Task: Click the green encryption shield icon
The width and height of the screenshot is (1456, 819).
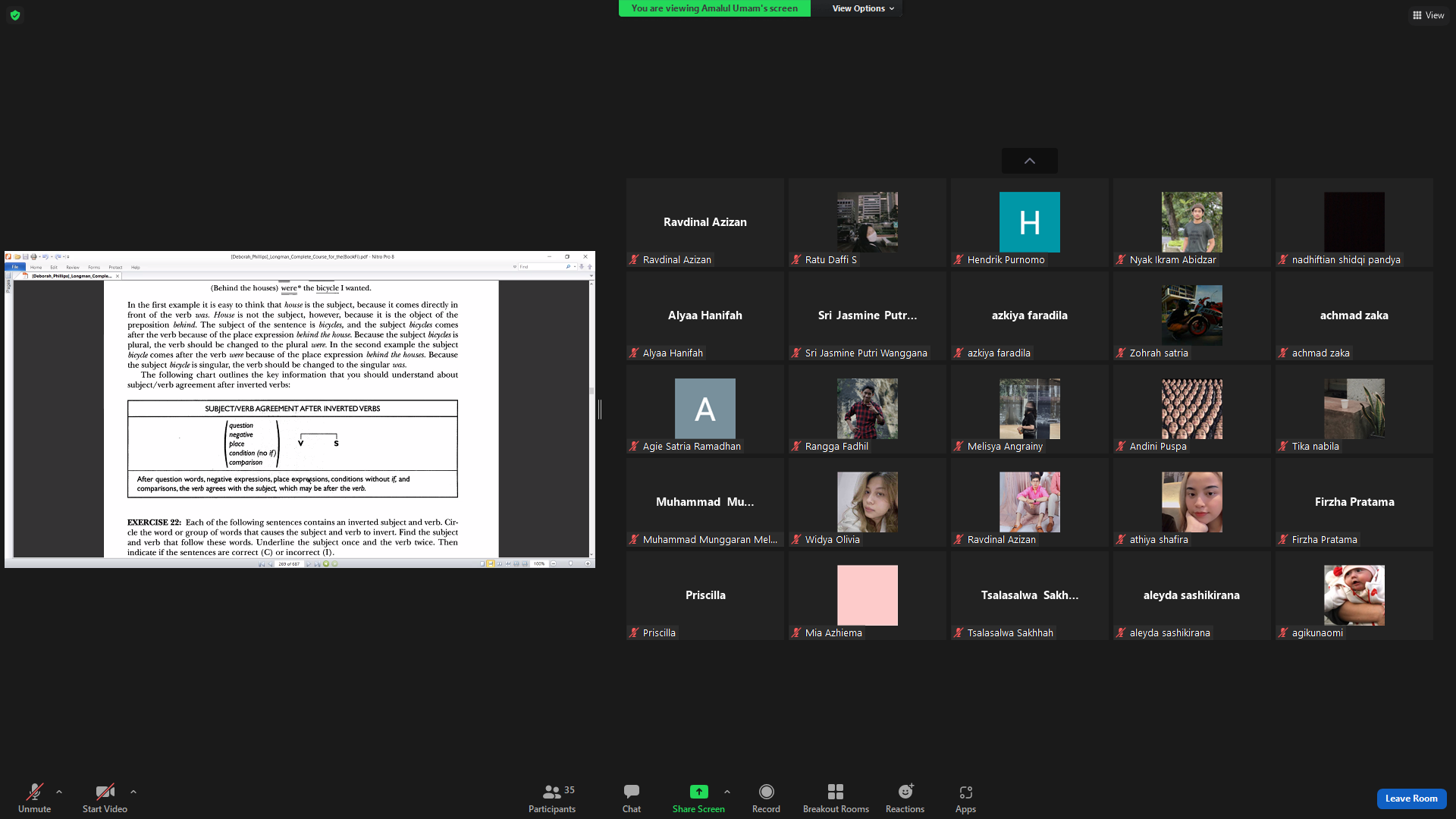Action: [15, 15]
